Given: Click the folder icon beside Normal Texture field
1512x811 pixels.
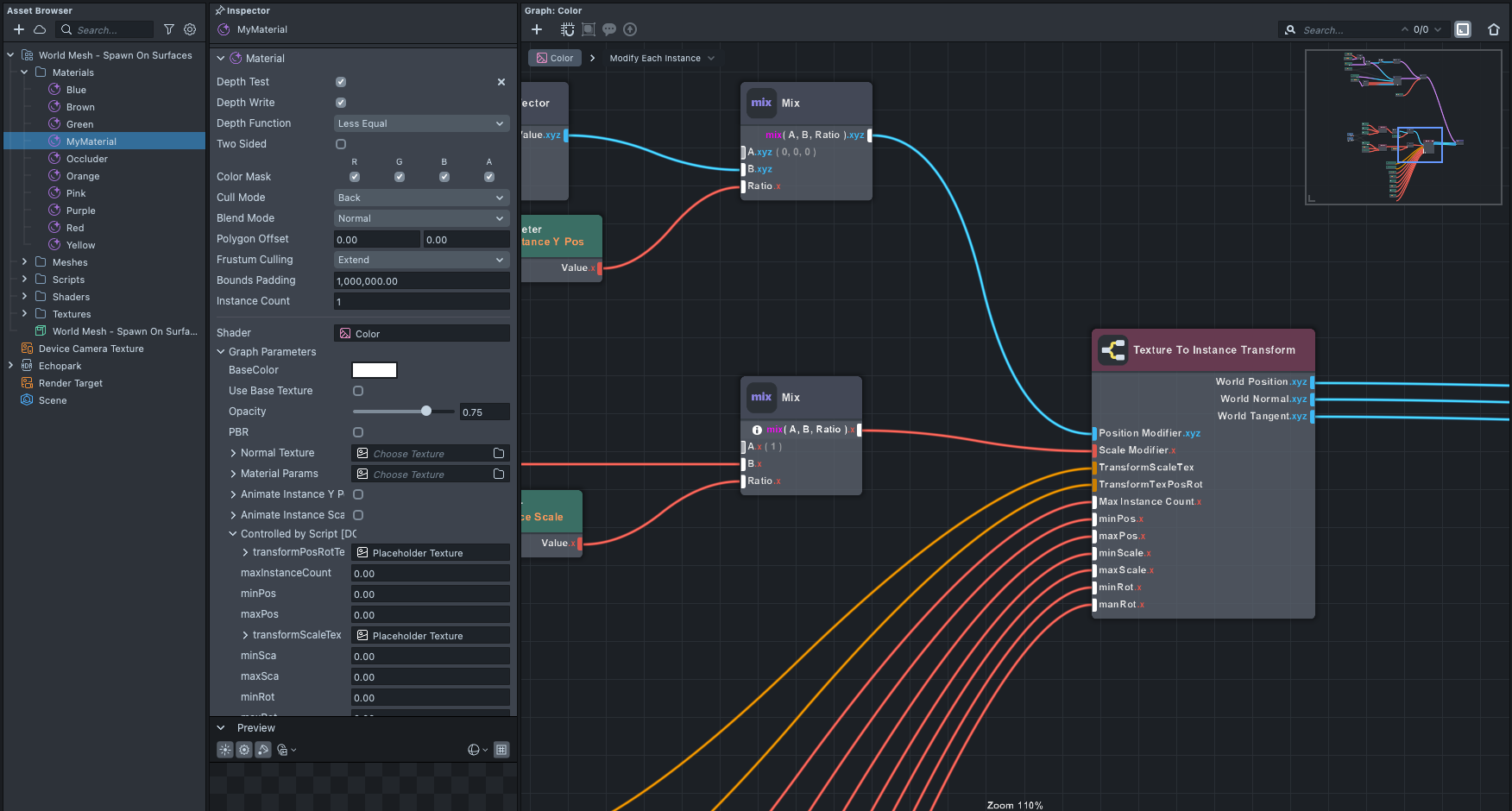Looking at the screenshot, I should (x=499, y=453).
